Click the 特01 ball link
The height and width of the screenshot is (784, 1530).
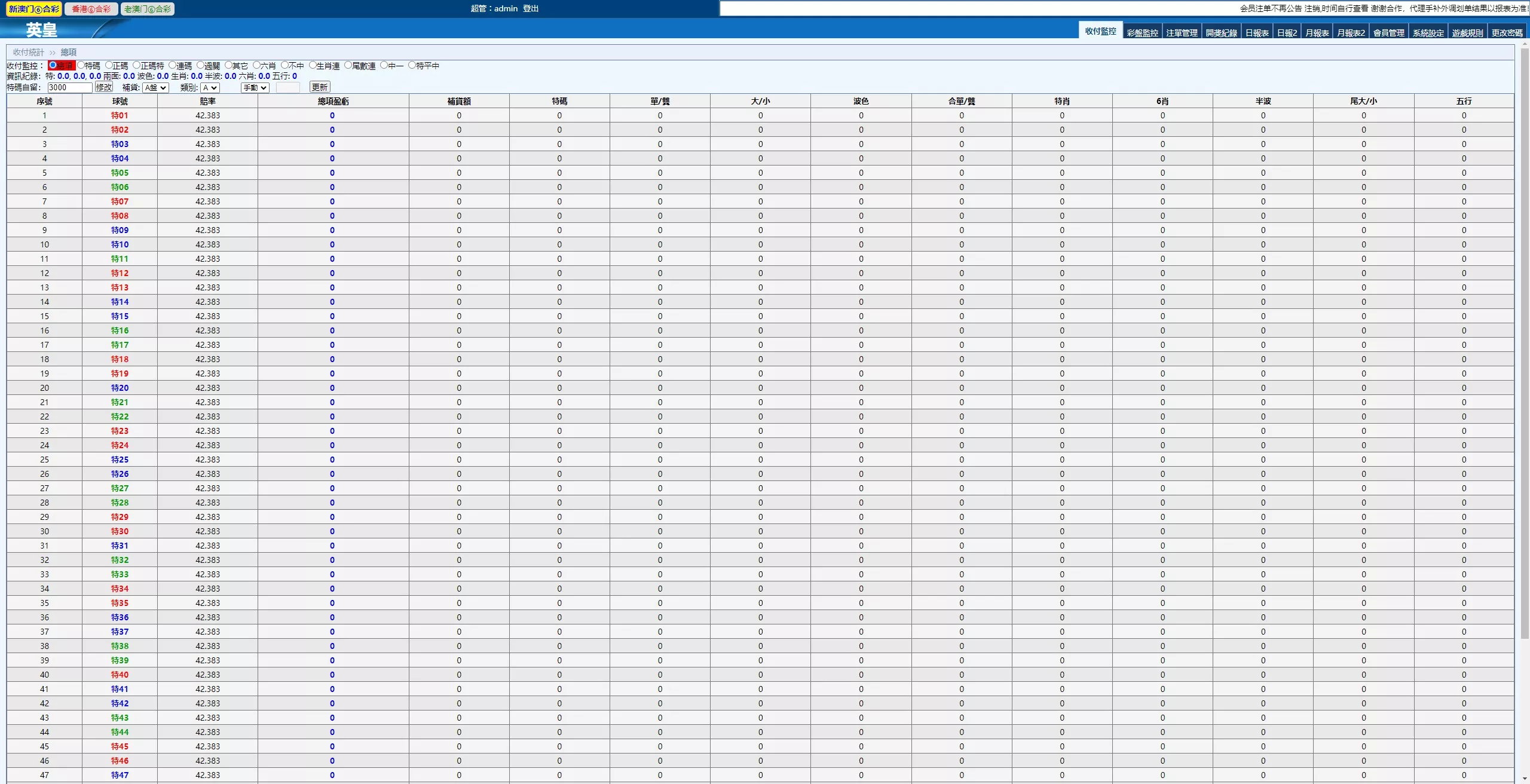click(120, 115)
